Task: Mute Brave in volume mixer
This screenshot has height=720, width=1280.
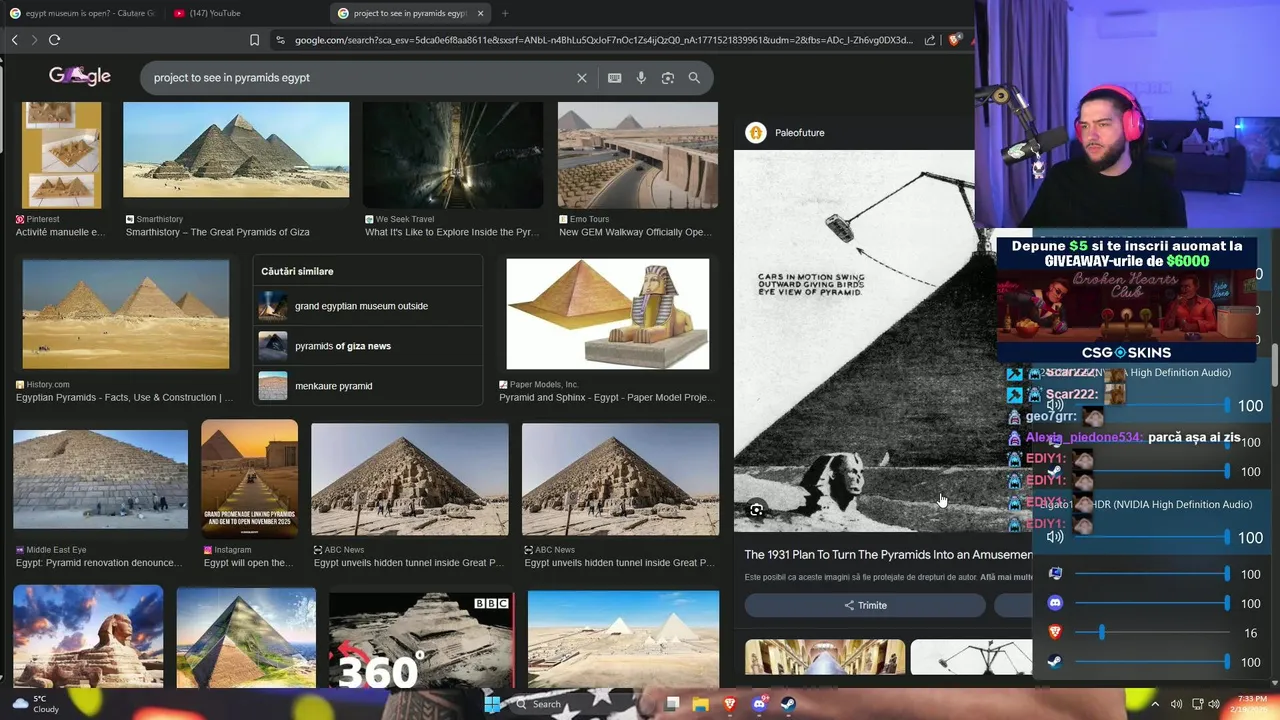Action: click(1055, 632)
